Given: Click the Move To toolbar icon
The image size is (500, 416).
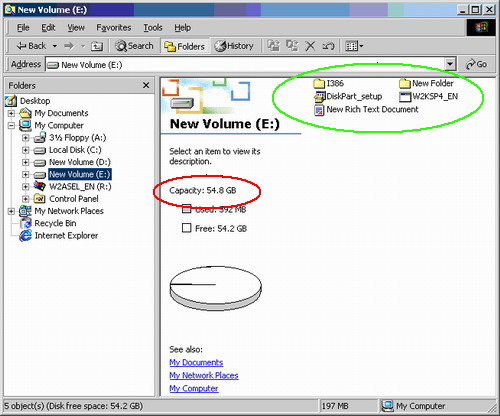Looking at the screenshot, I should 274,46.
